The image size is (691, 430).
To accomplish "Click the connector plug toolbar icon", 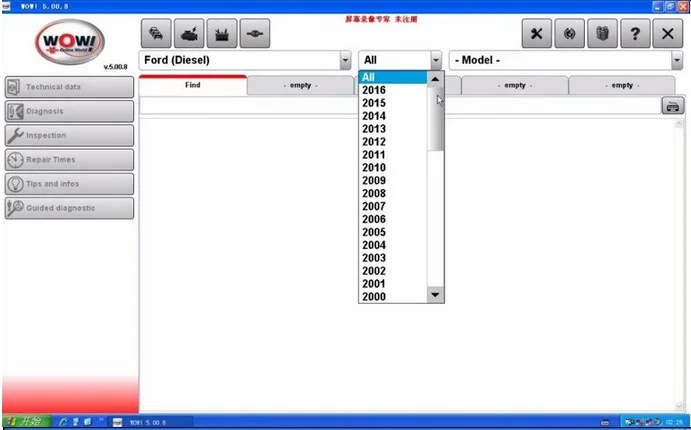I will [x=255, y=33].
